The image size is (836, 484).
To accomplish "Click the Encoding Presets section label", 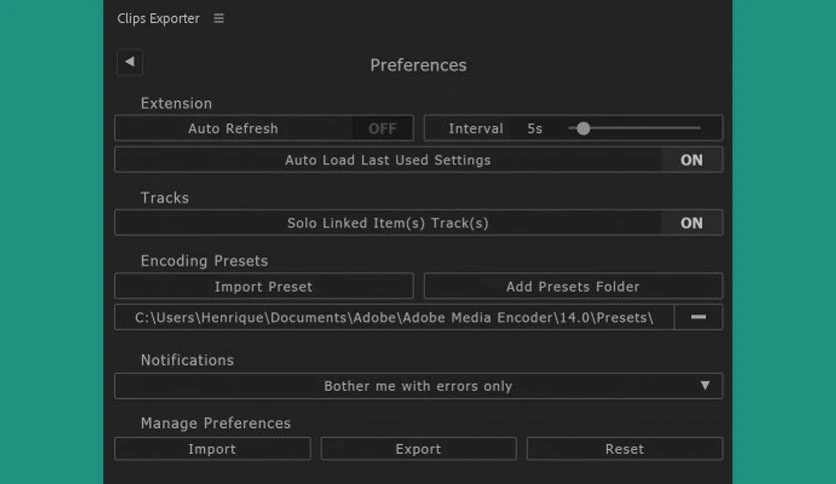I will (x=204, y=261).
